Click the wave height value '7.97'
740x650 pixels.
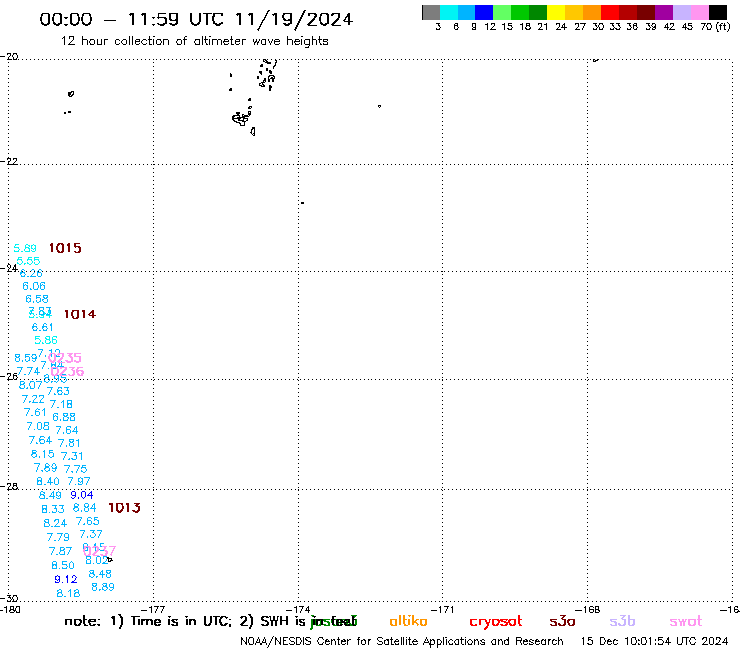[x=79, y=481]
